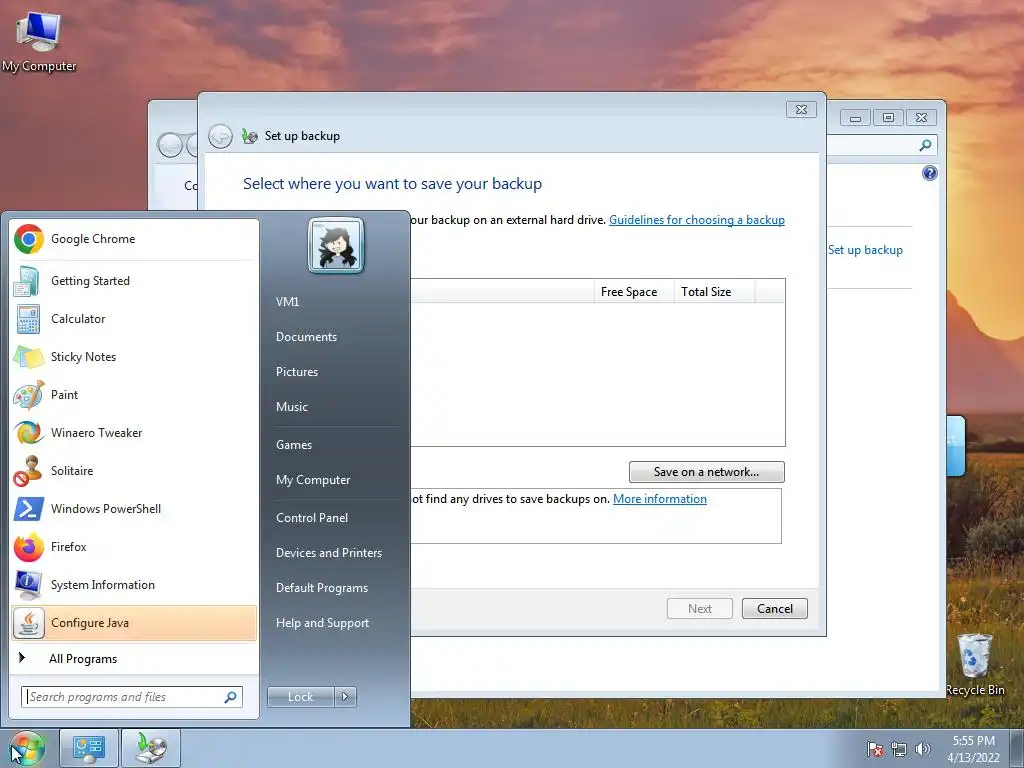Open the Recycle Bin on desktop
Screen dimensions: 1024x768
(x=975, y=664)
